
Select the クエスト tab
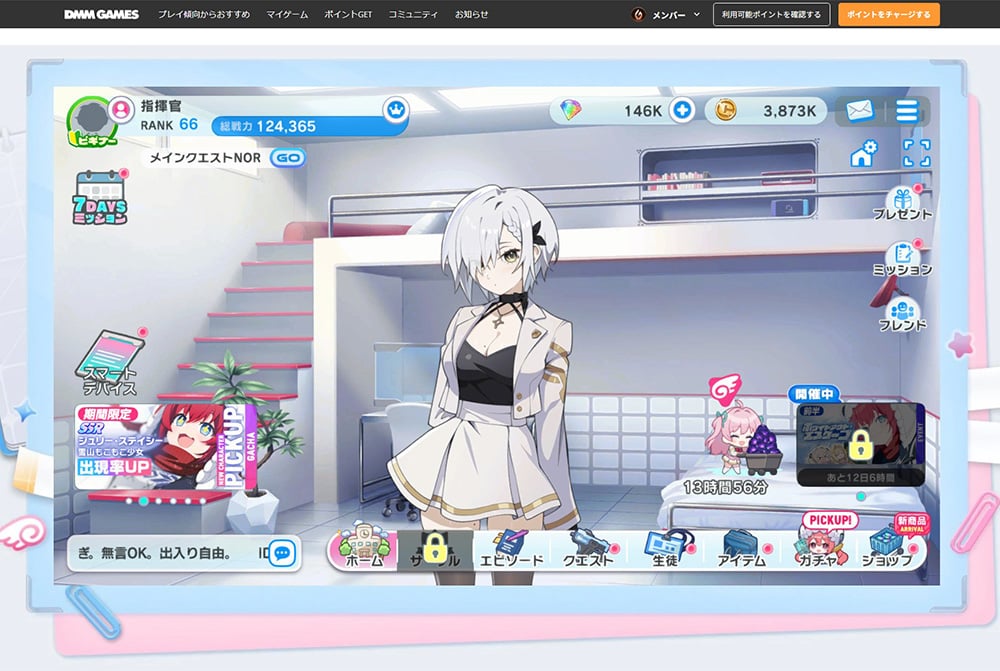tap(588, 550)
